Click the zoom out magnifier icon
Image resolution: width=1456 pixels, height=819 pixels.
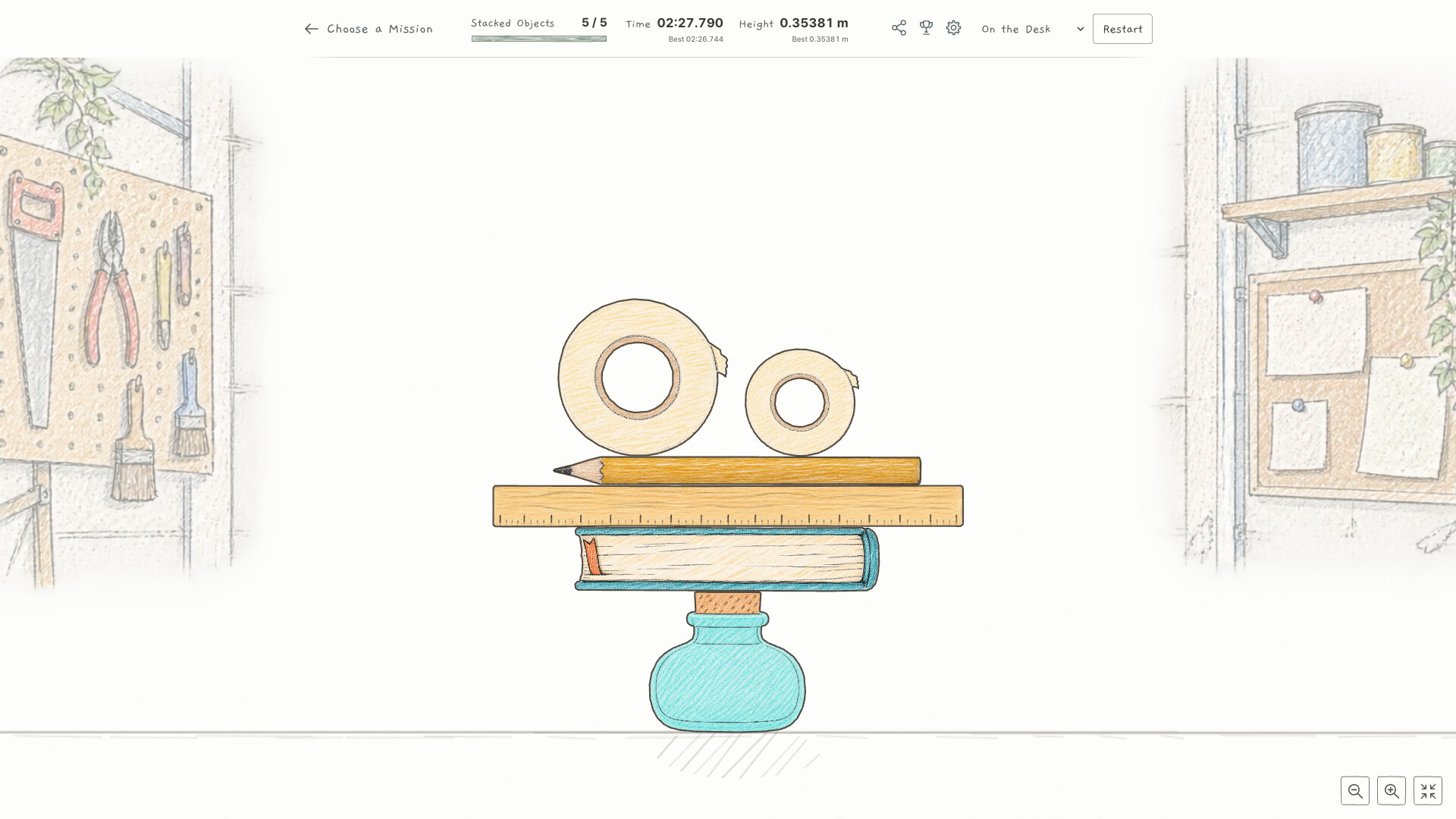(x=1355, y=791)
